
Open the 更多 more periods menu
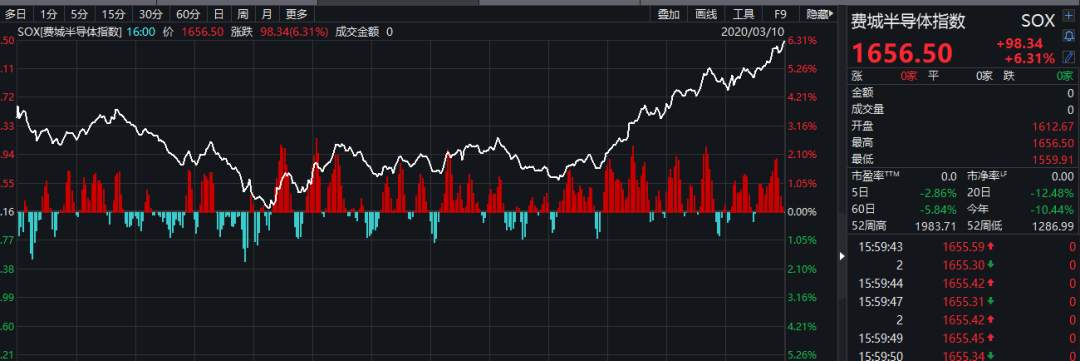(x=296, y=14)
